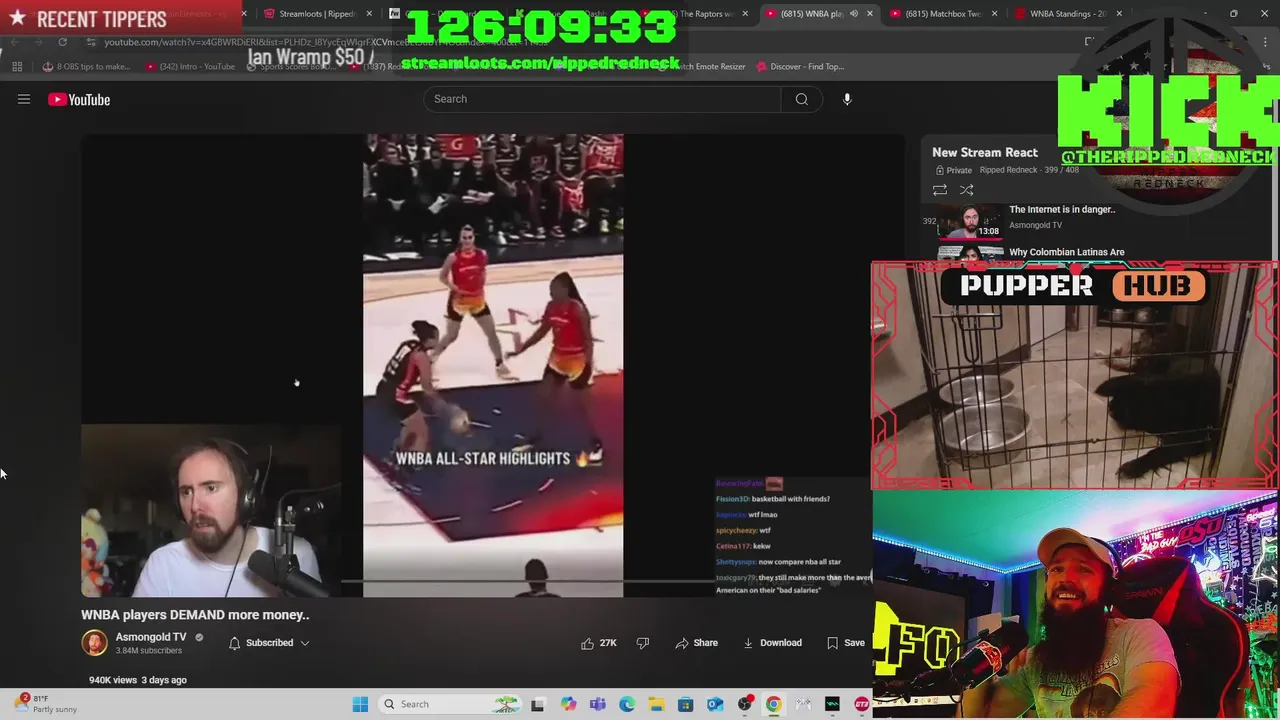This screenshot has height=720, width=1280.
Task: Go to the YouTube home logo
Action: [79, 99]
